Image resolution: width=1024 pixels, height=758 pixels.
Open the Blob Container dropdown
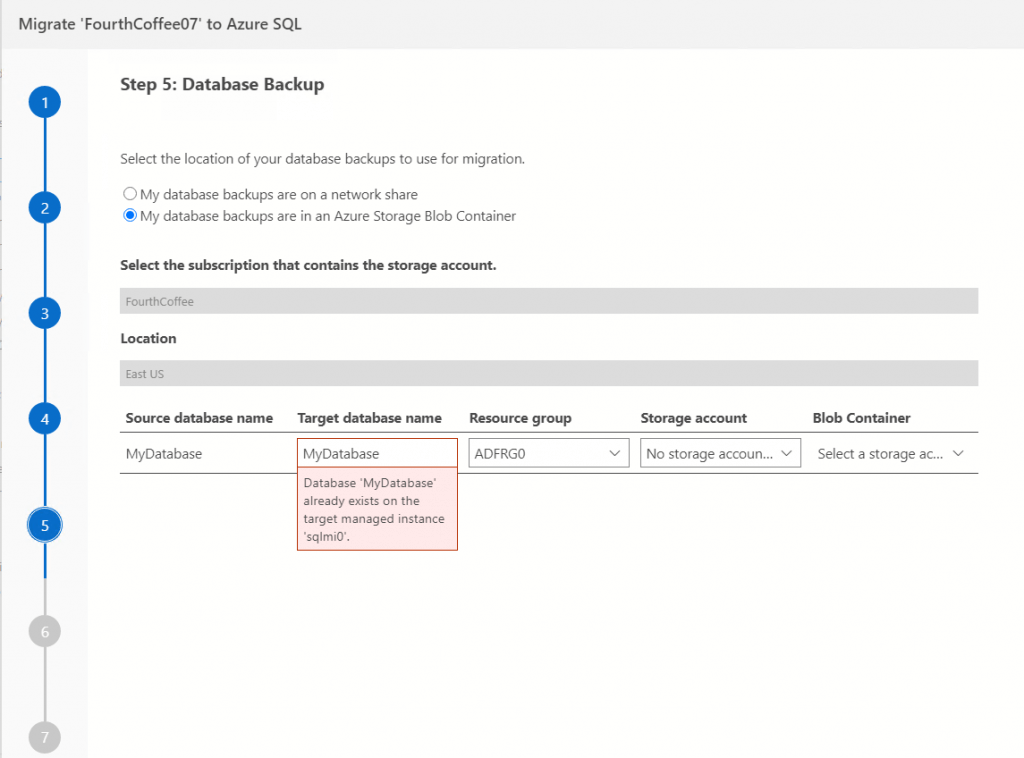[x=891, y=454]
